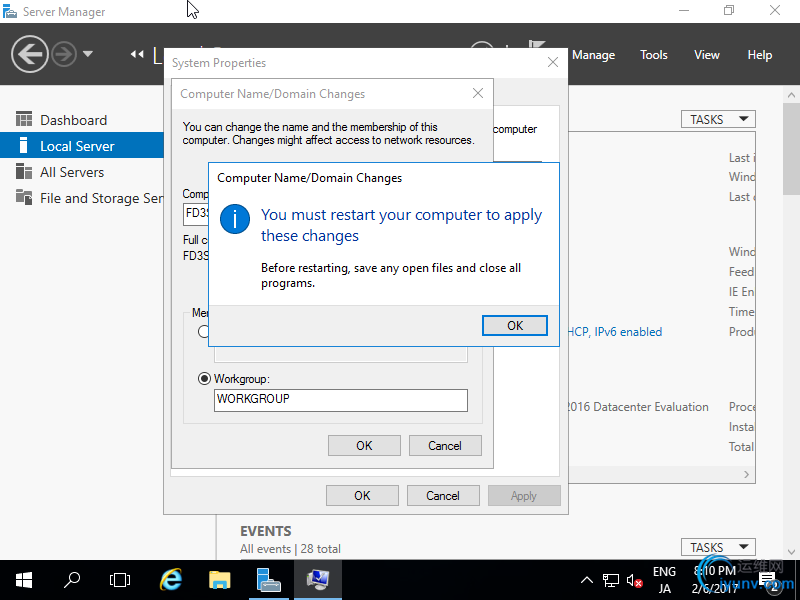This screenshot has height=600, width=800.
Task: Click the System Properties taskbar icon
Action: pos(318,580)
